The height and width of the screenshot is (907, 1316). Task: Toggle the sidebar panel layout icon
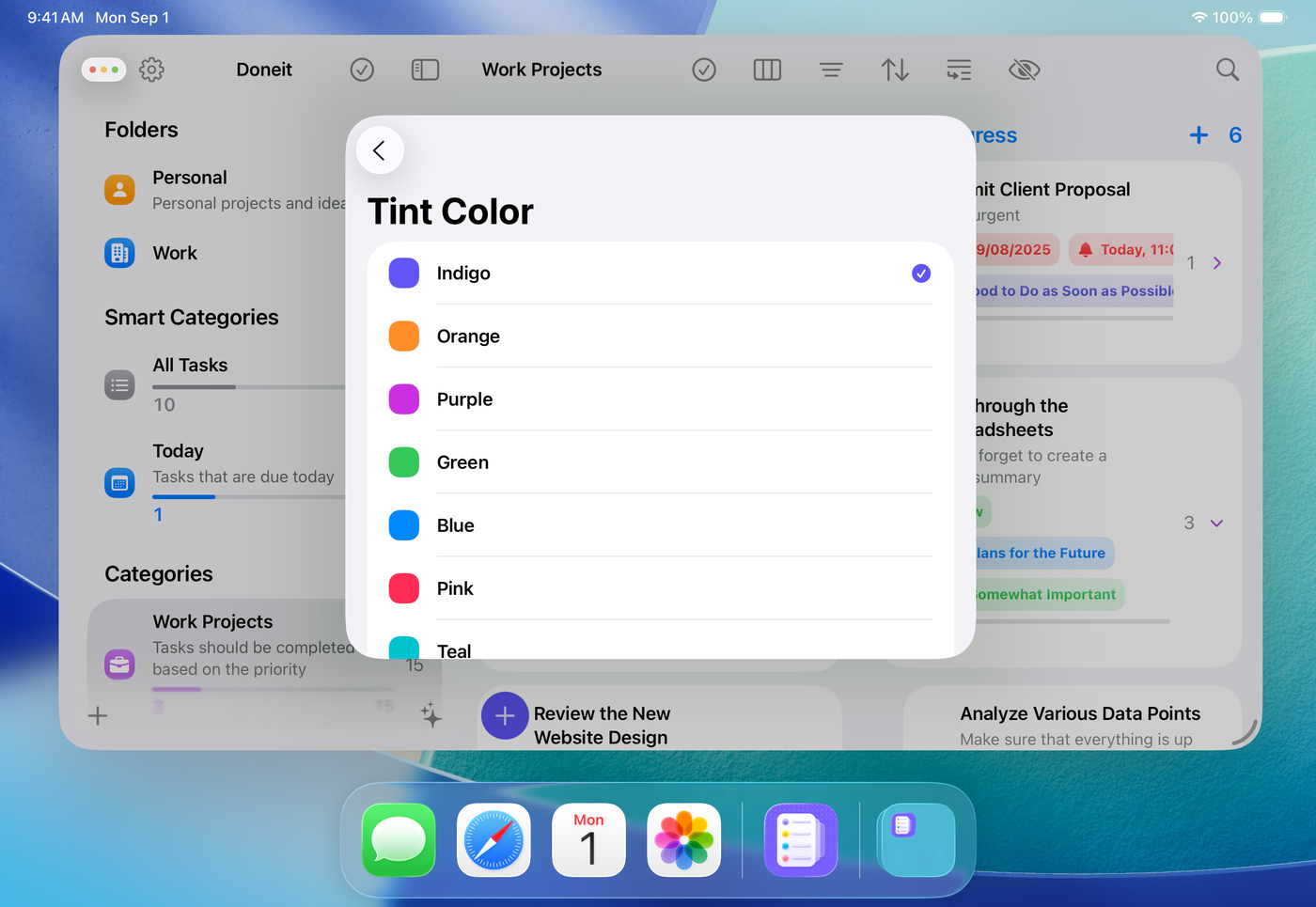click(425, 70)
